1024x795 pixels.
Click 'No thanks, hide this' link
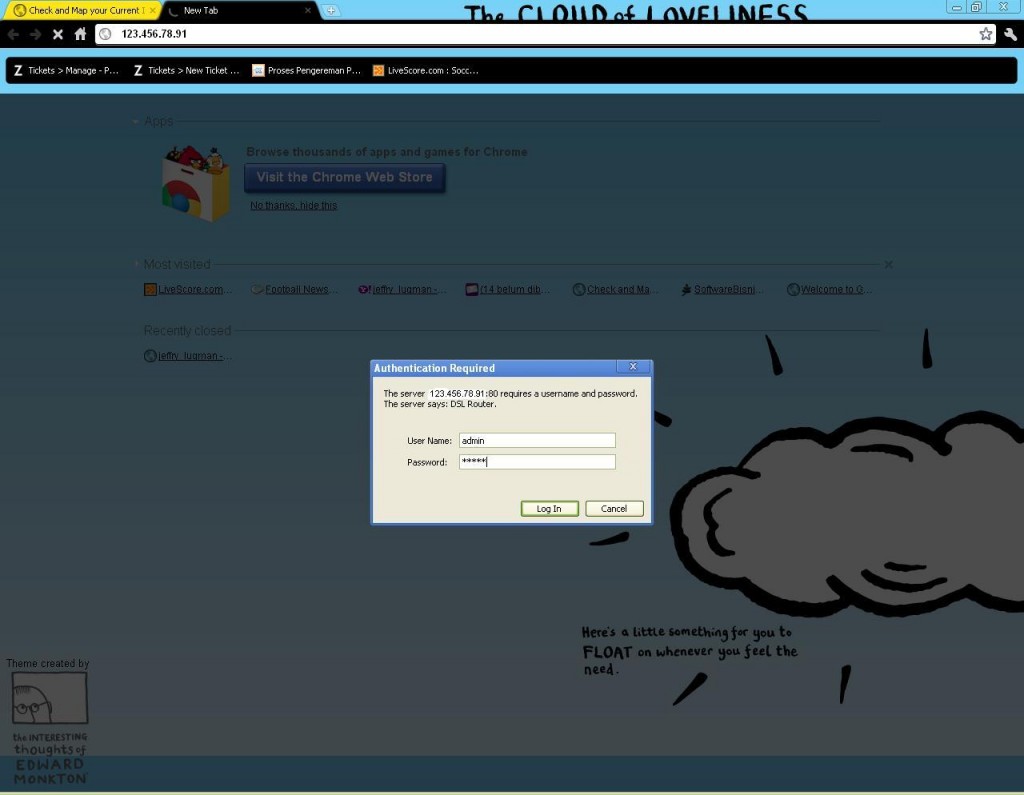[x=293, y=205]
